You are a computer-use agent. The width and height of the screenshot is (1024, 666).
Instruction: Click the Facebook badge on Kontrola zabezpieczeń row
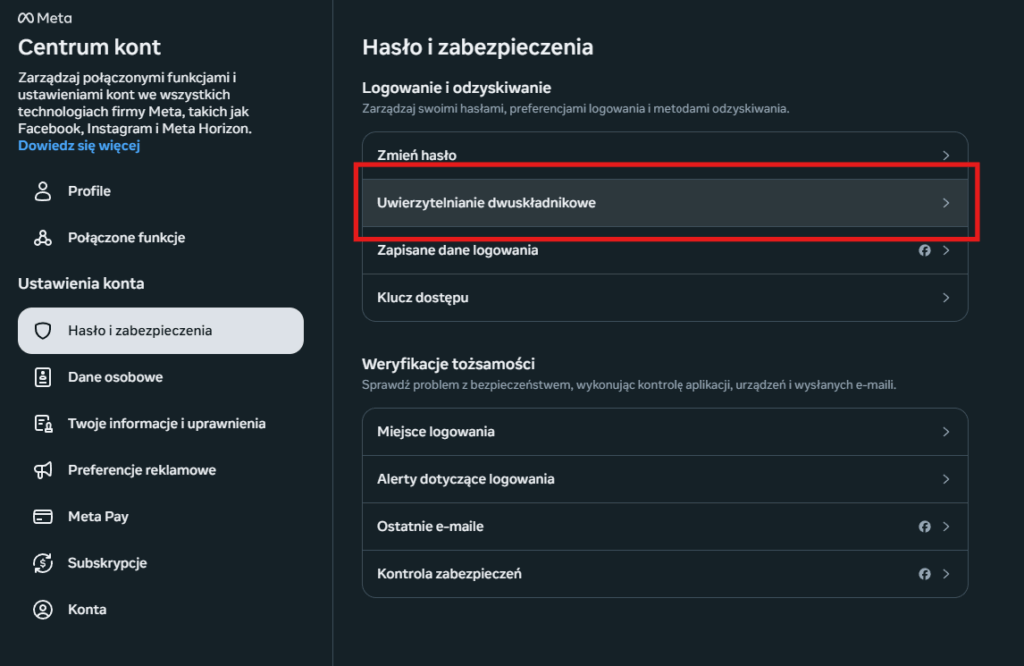pos(925,573)
